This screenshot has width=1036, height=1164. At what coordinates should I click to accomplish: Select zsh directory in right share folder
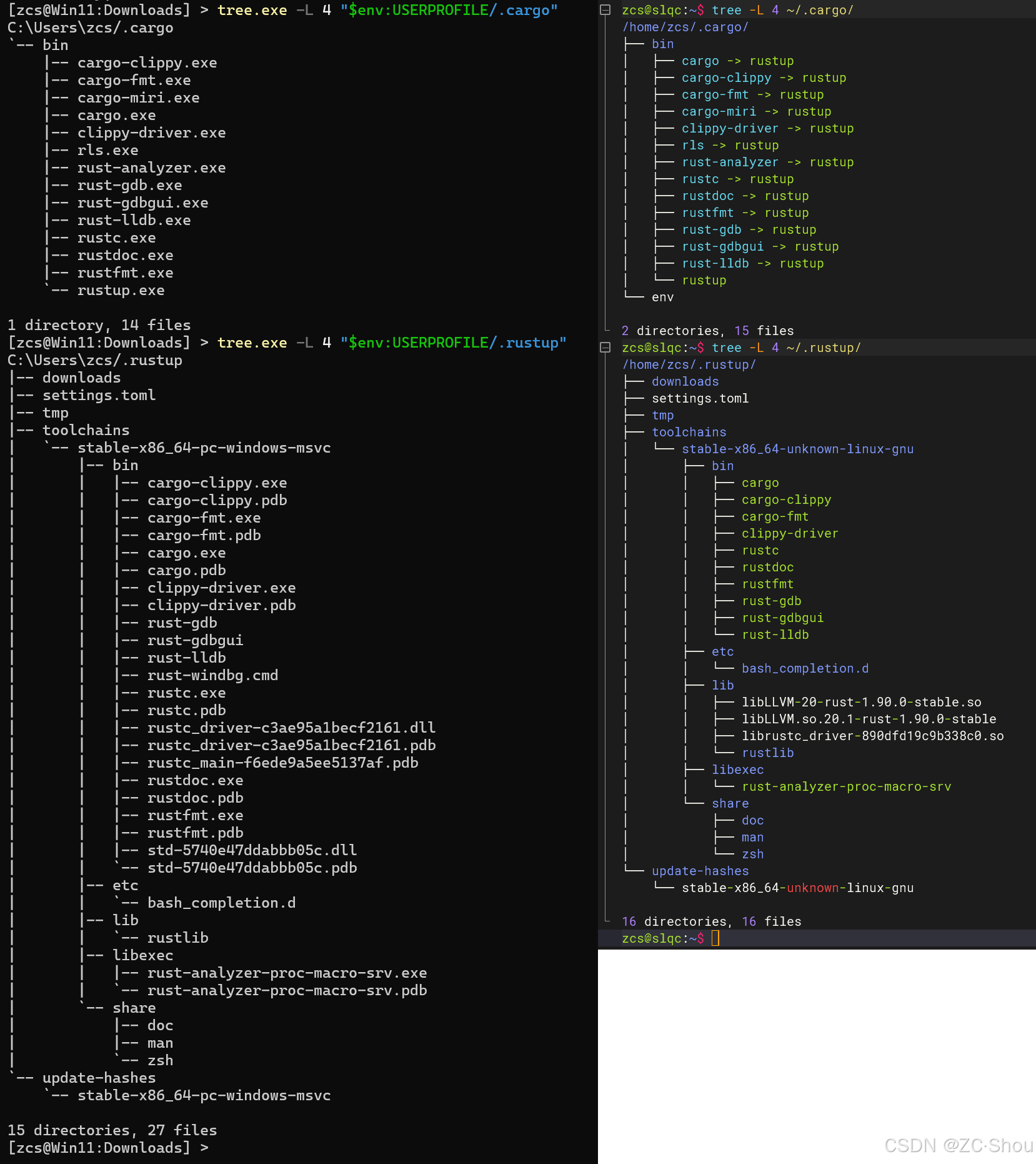click(752, 854)
